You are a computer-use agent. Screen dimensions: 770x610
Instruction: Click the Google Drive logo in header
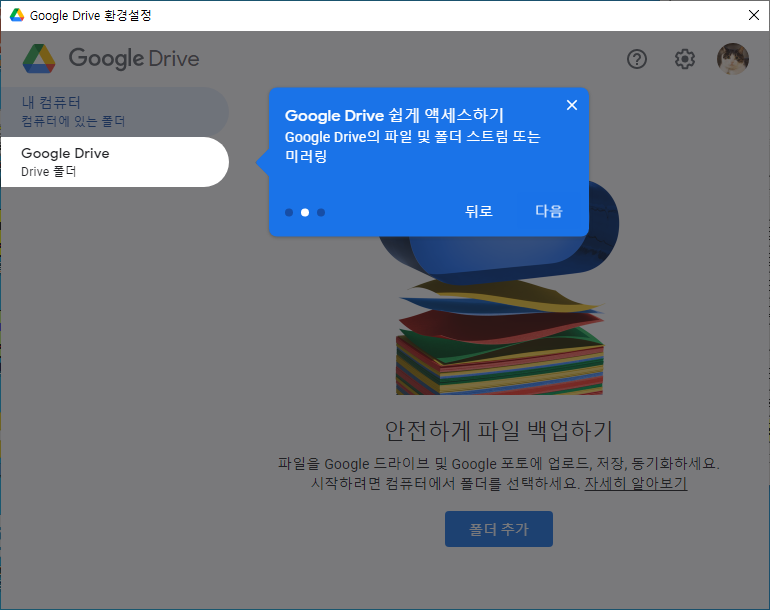tap(111, 58)
